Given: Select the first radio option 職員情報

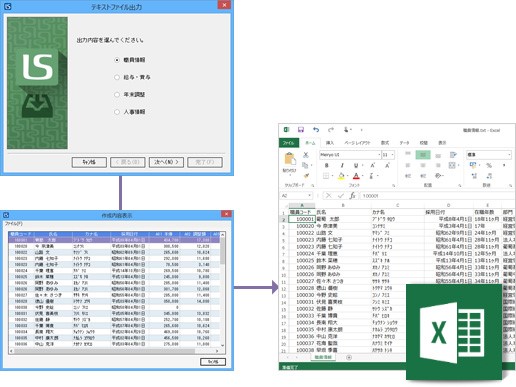Looking at the screenshot, I should [x=117, y=60].
